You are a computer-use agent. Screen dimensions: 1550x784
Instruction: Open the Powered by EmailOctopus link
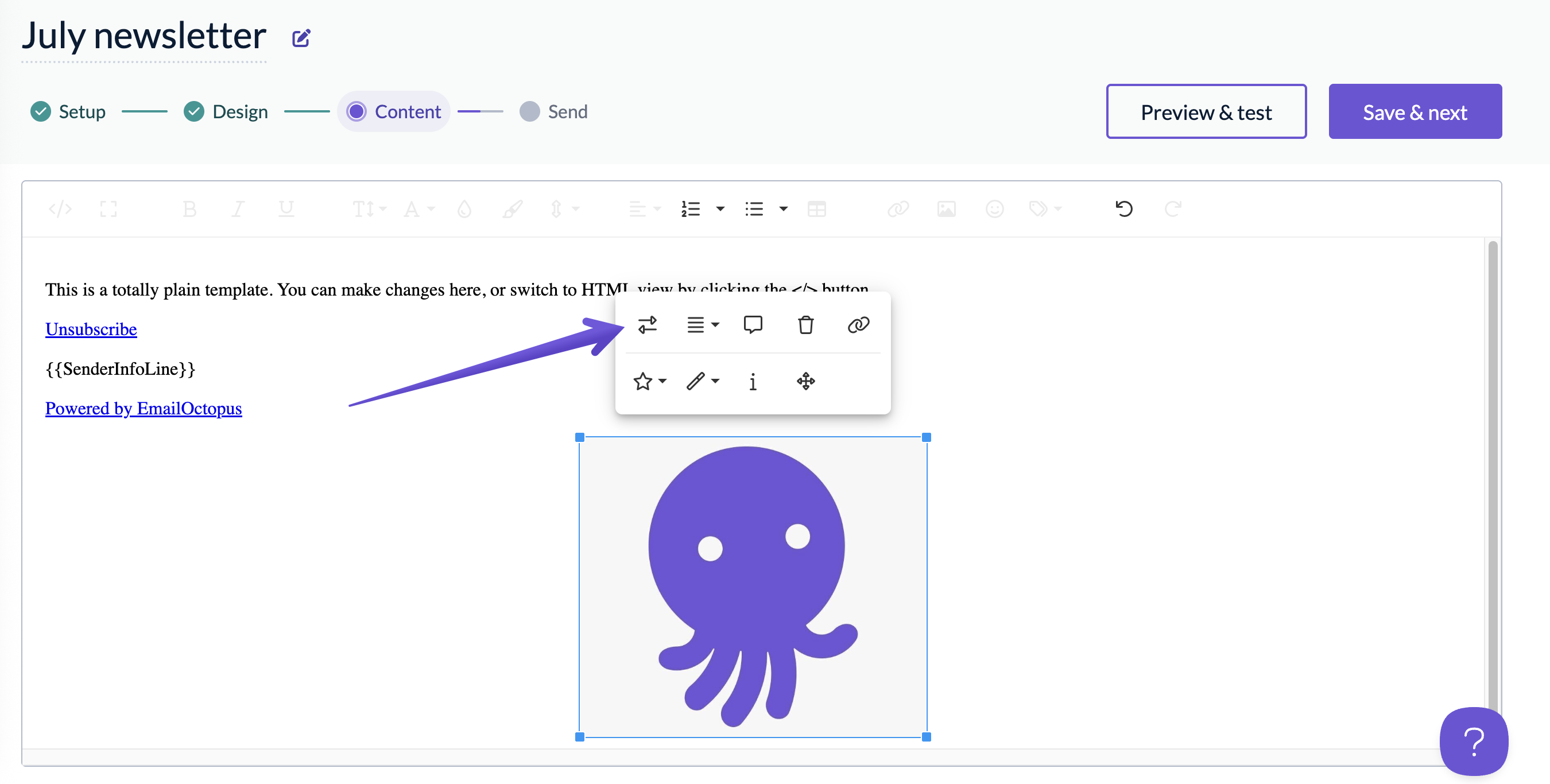[143, 409]
